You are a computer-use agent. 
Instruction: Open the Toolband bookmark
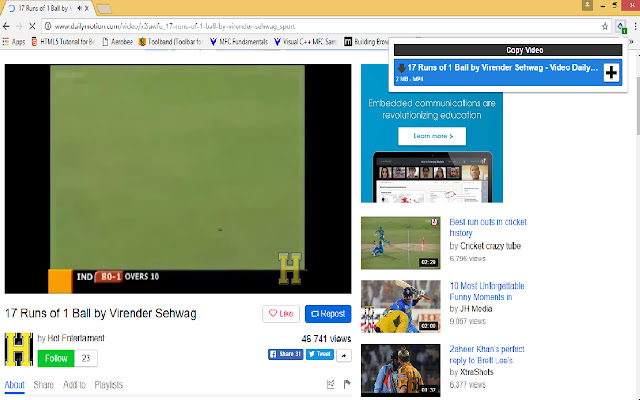pyautogui.click(x=171, y=42)
